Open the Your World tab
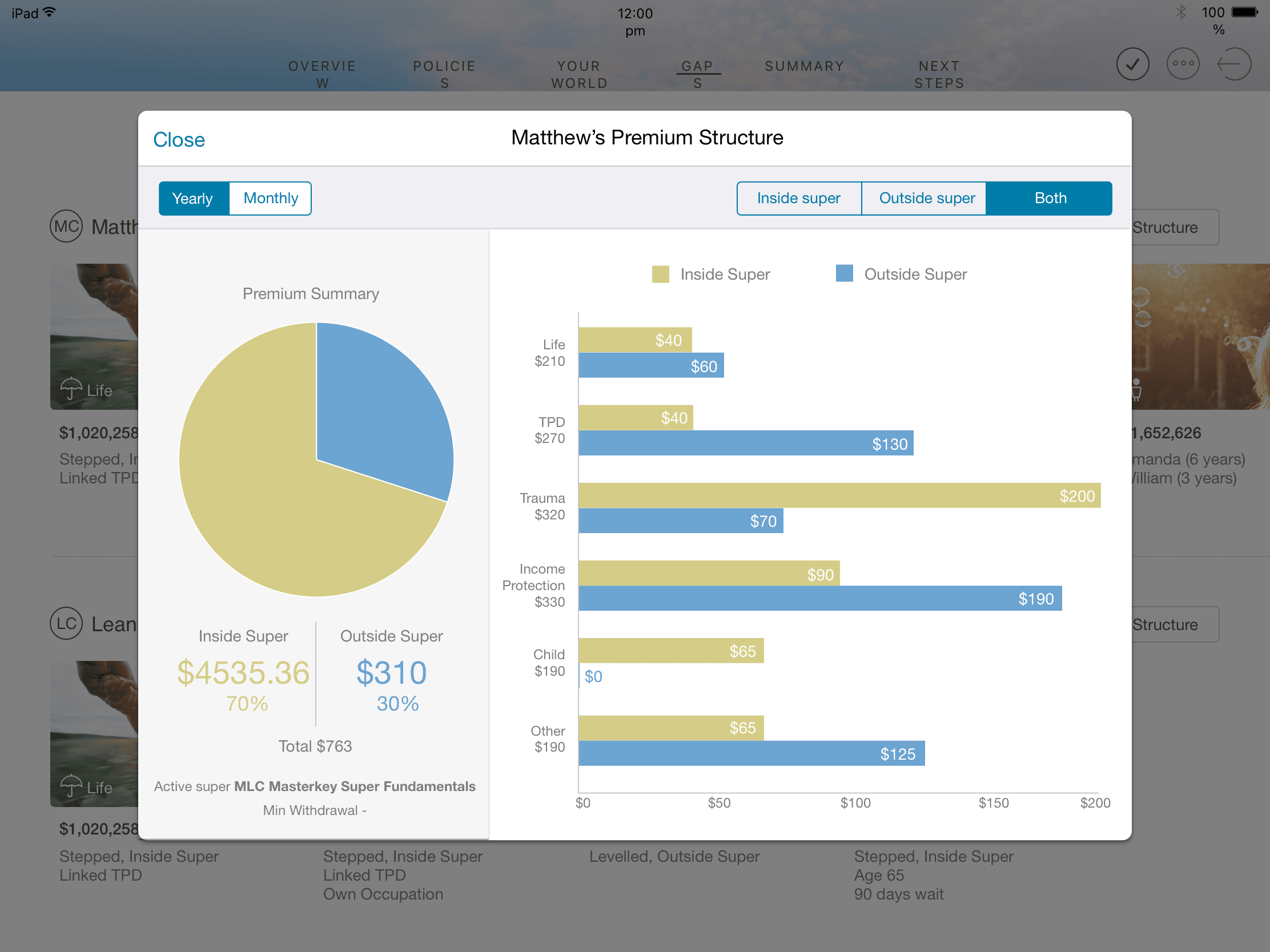1270x952 pixels. [578, 75]
